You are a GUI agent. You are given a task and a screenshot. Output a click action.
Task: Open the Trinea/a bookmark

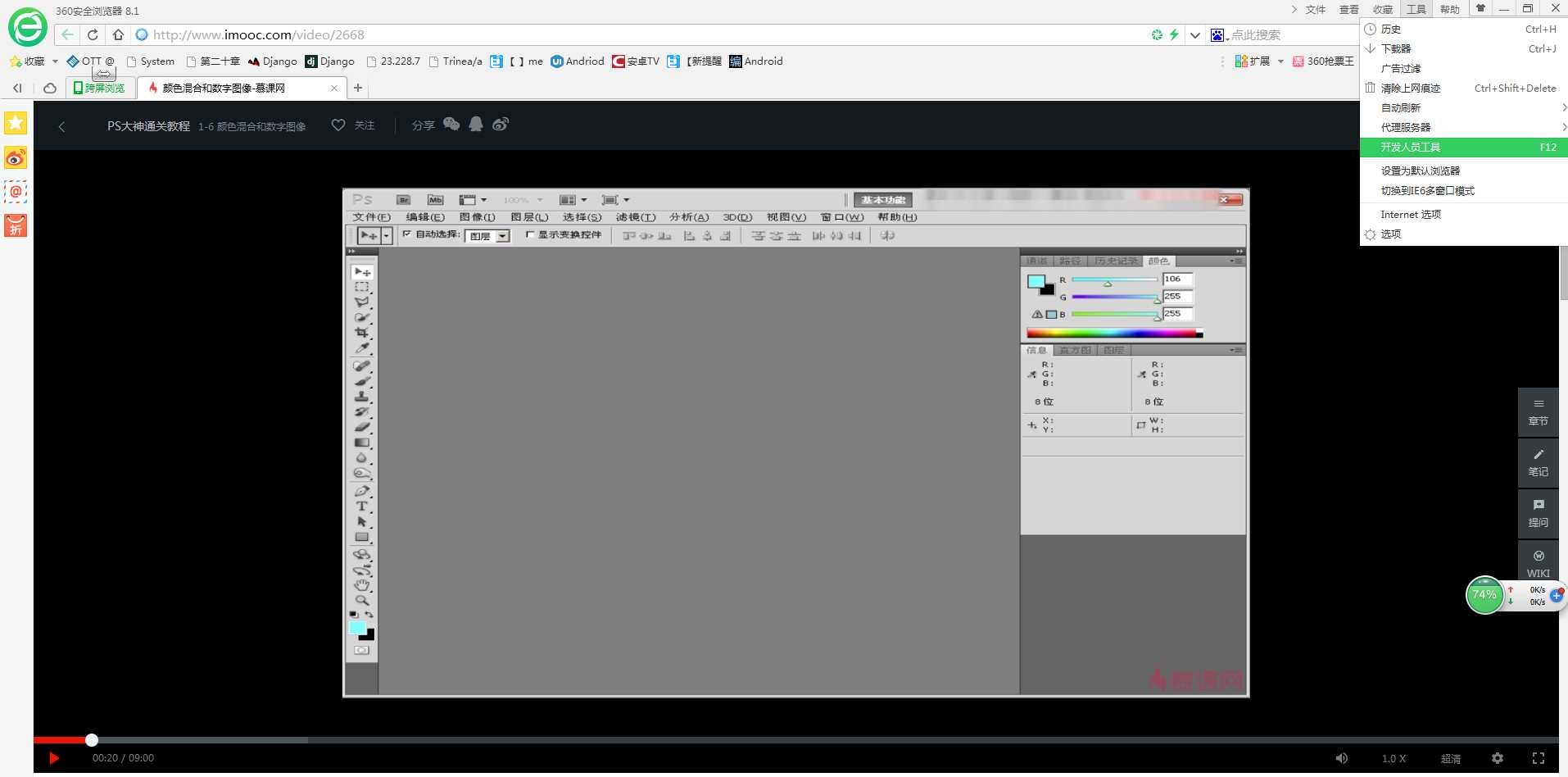click(x=455, y=61)
